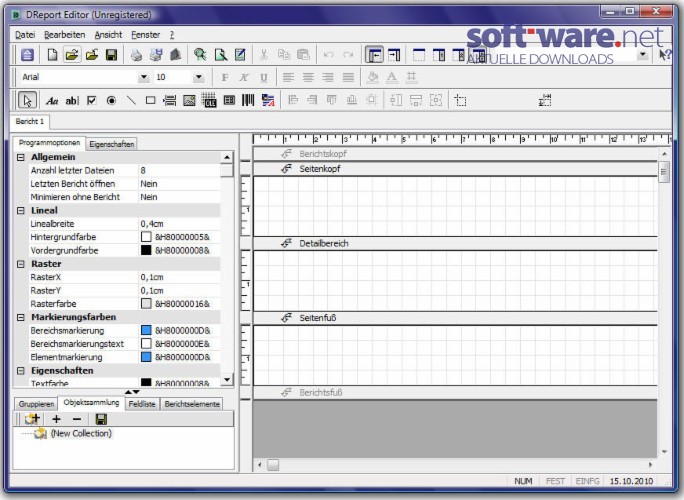Edit the Linealbreite value 0,4cm
The image size is (684, 500).
coord(179,224)
